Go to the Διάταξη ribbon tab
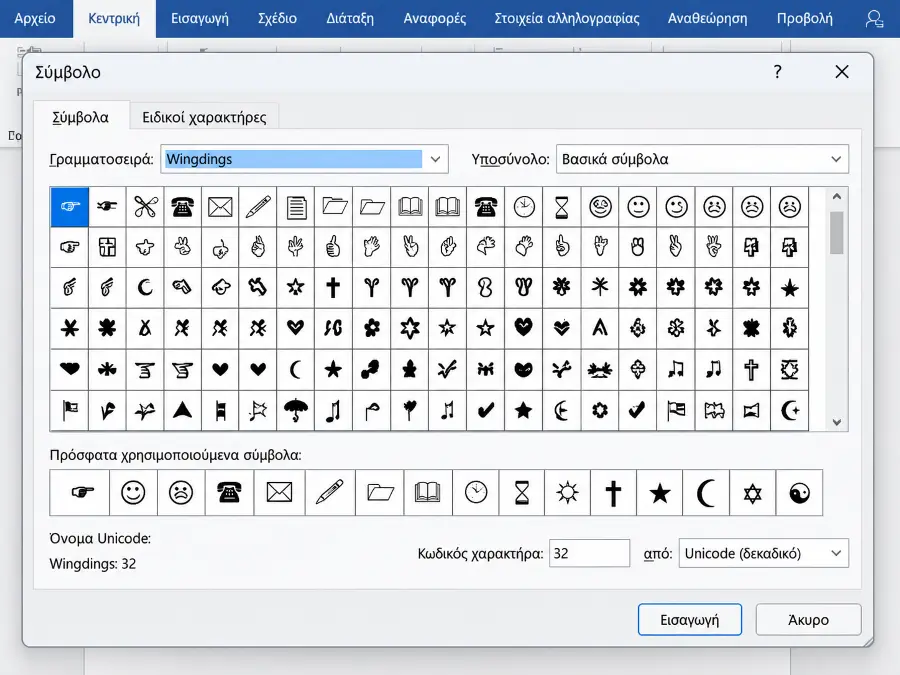Viewport: 900px width, 675px height. click(350, 18)
